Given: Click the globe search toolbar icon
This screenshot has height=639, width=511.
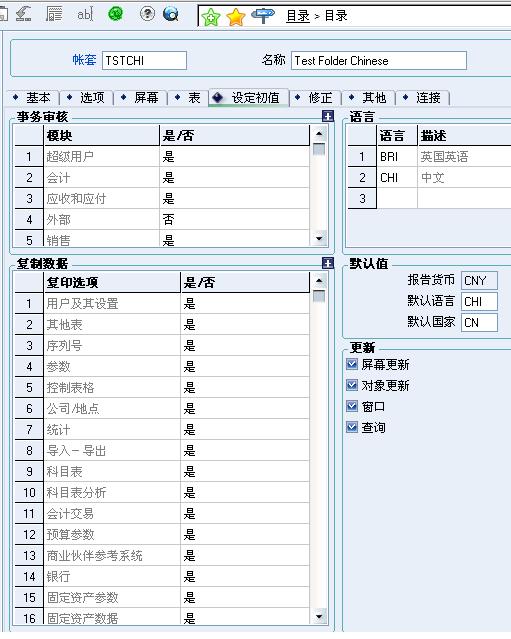Looking at the screenshot, I should point(171,14).
